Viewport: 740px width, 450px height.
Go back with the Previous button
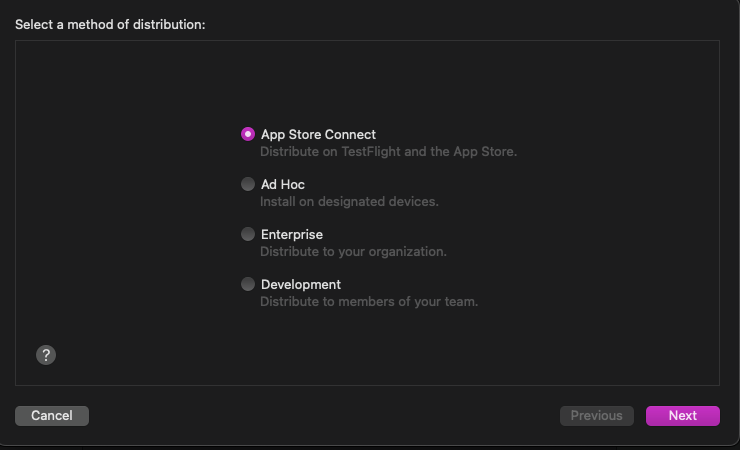pyautogui.click(x=597, y=416)
